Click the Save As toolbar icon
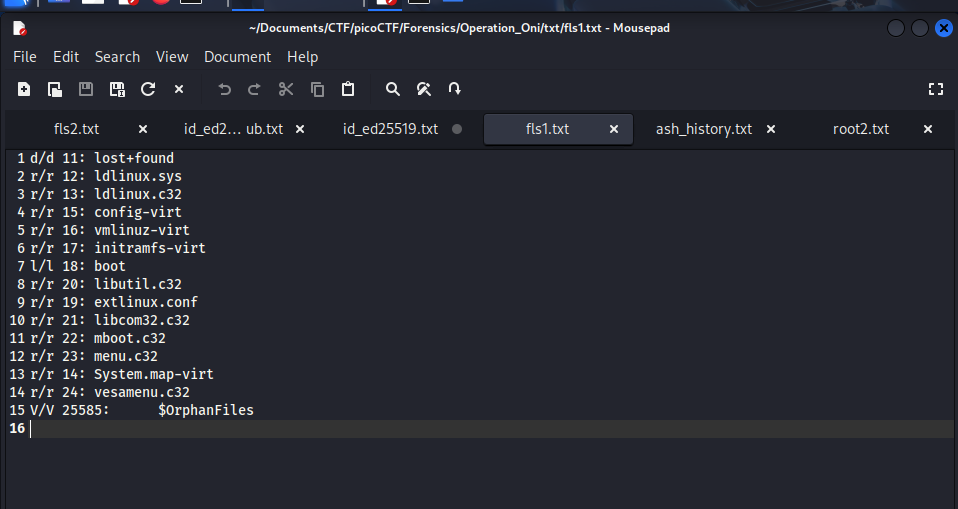The height and width of the screenshot is (509, 958). [117, 89]
